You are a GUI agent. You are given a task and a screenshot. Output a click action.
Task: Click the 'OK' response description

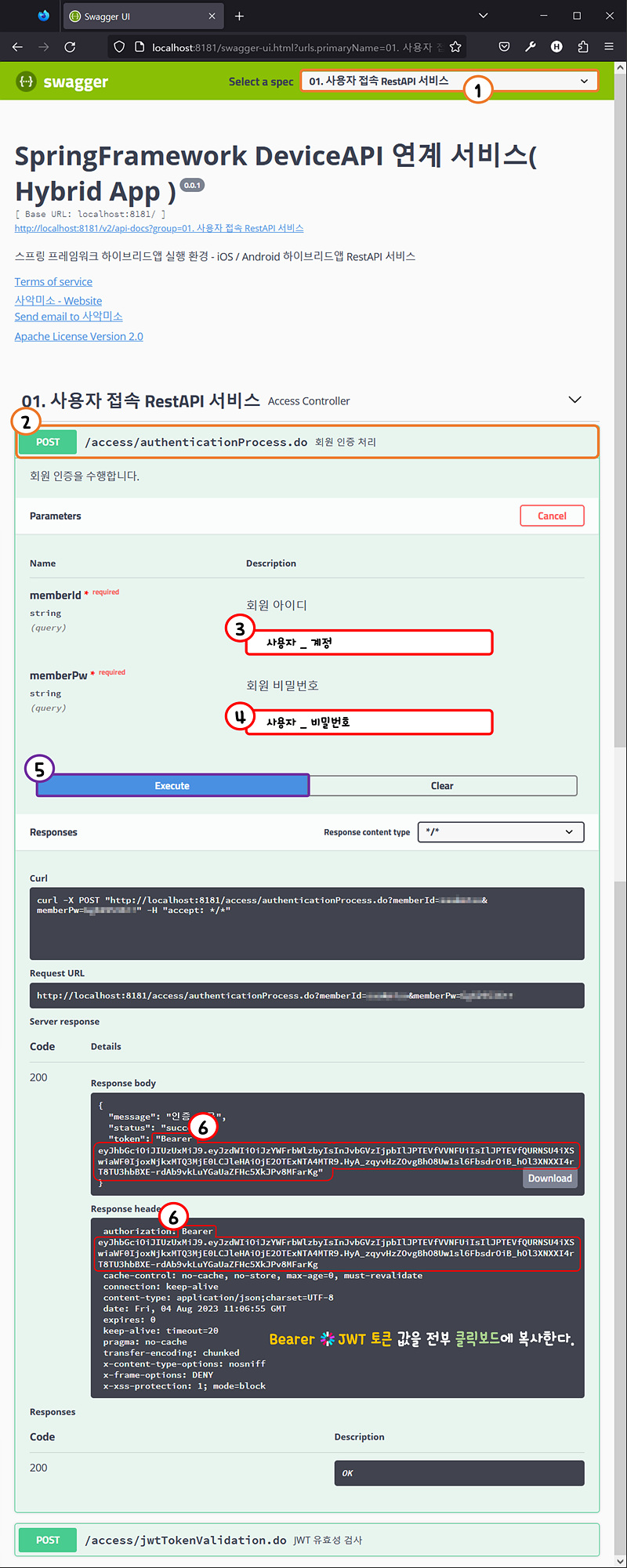459,1473
